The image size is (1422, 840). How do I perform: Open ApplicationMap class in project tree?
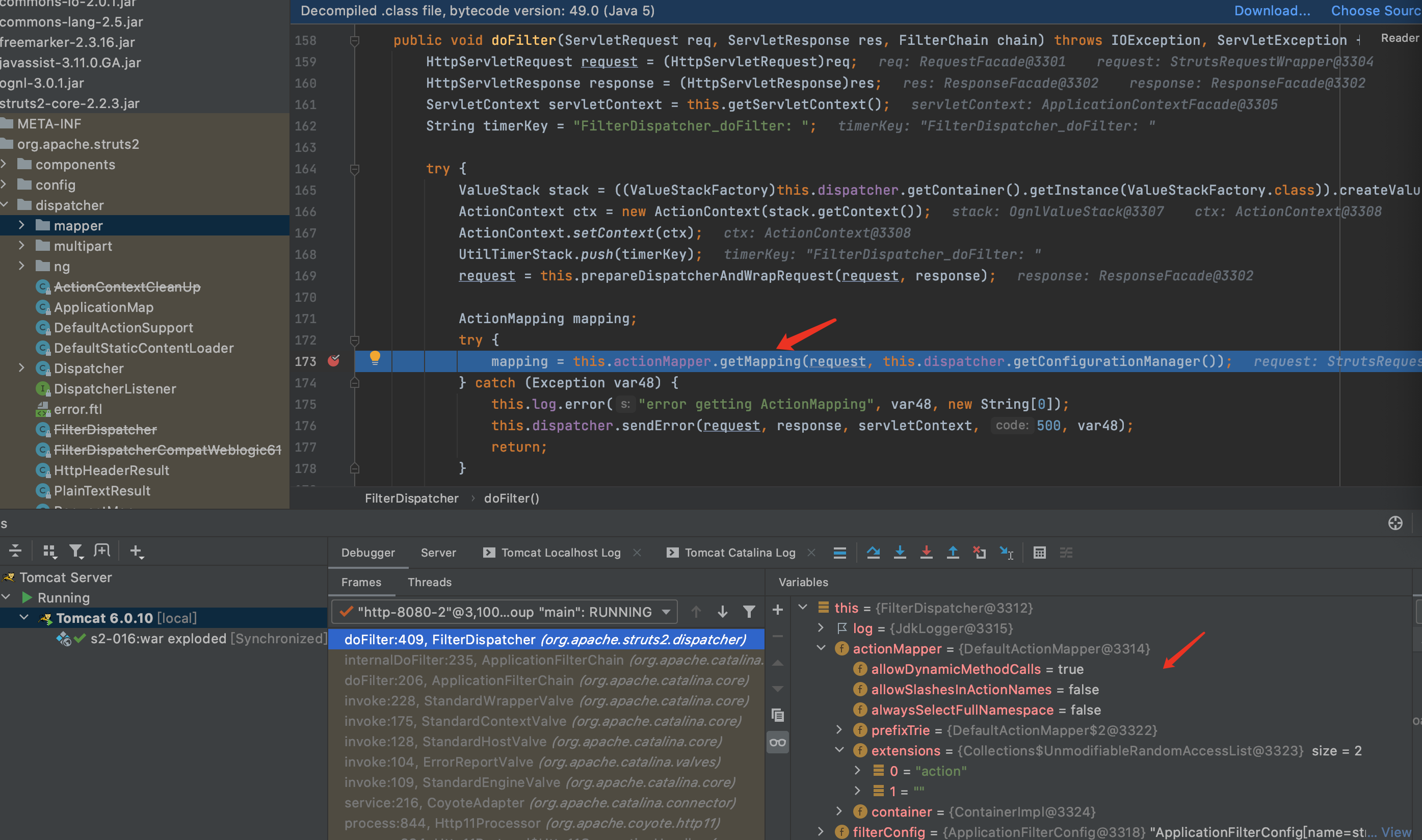click(103, 307)
